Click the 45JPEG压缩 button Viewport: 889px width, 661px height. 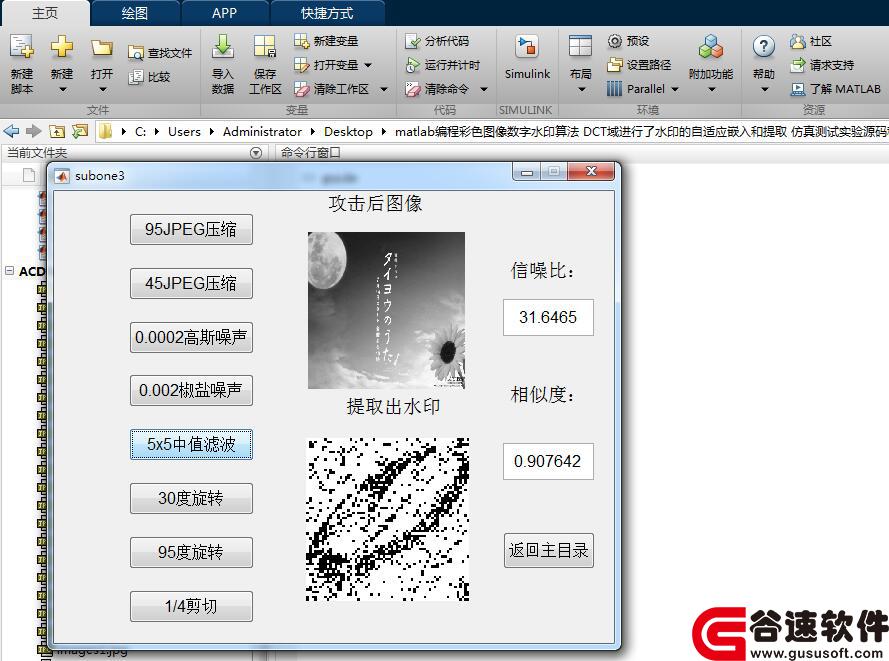click(x=191, y=283)
